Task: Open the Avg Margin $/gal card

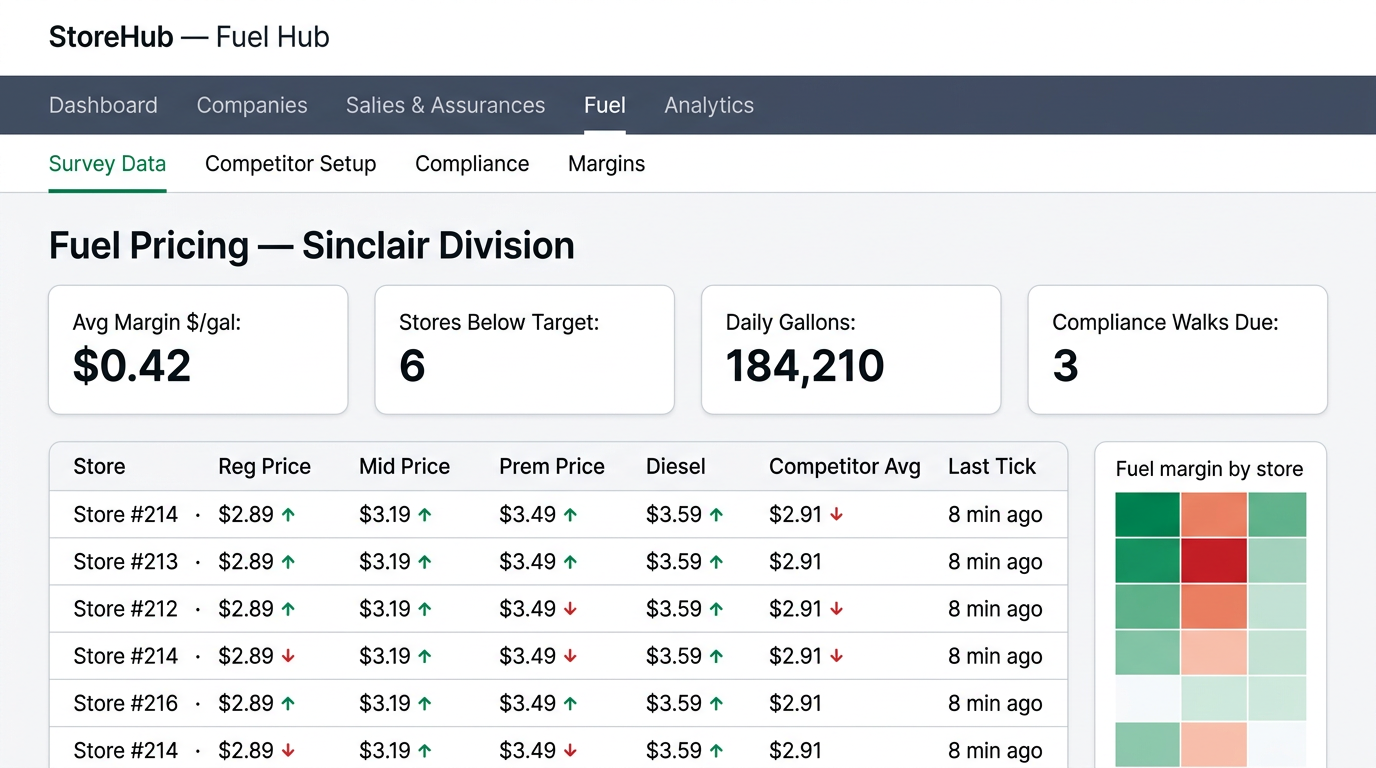Action: pos(198,350)
